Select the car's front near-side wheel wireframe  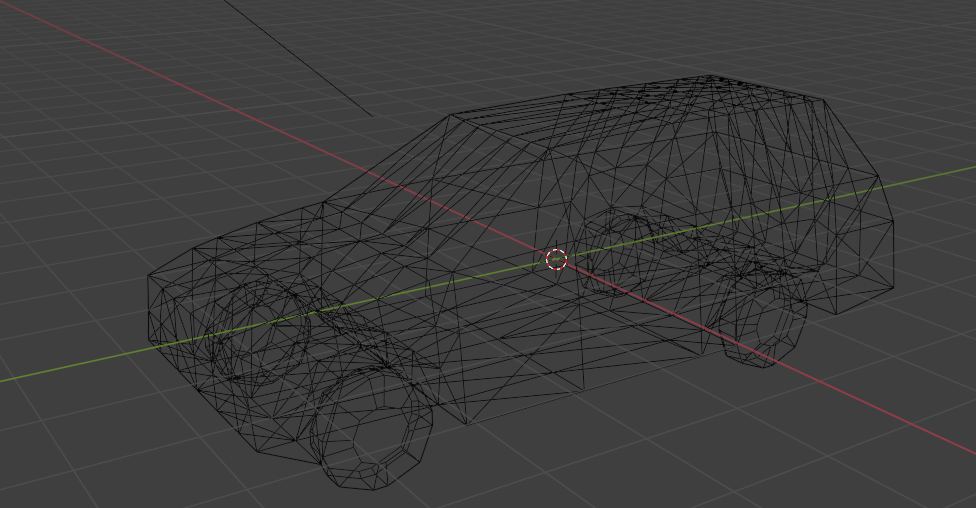373,432
